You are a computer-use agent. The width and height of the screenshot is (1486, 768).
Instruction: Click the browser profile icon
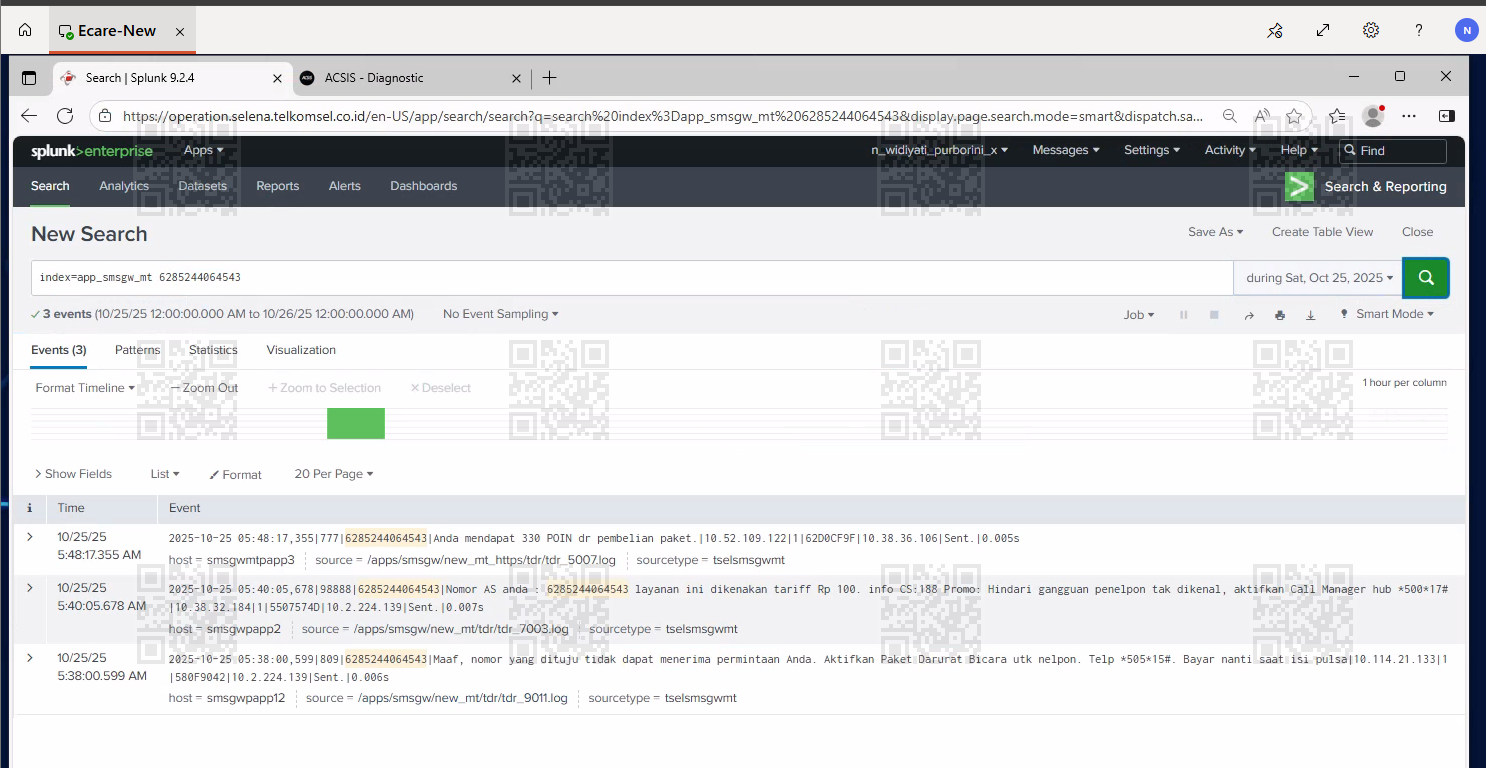point(1373,116)
